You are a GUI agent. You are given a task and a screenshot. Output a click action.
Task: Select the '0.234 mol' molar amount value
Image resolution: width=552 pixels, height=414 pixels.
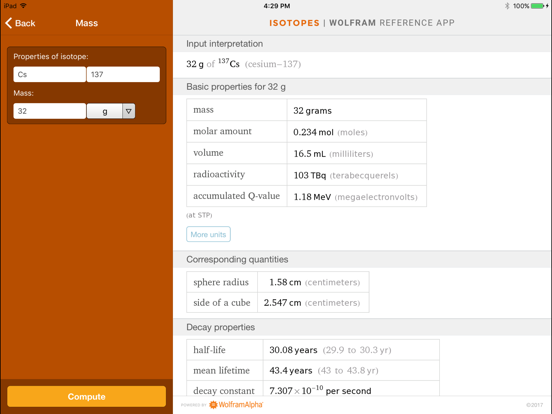pyautogui.click(x=313, y=132)
